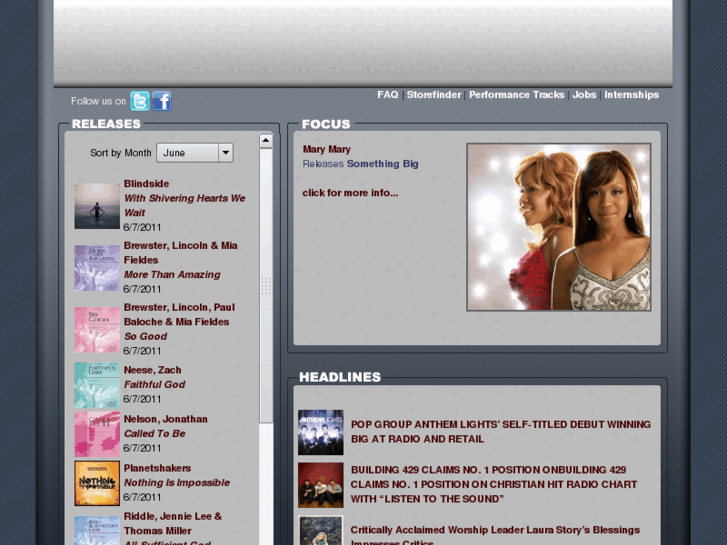Open Nothing Is Impossible title link
The height and width of the screenshot is (545, 727).
(x=177, y=483)
